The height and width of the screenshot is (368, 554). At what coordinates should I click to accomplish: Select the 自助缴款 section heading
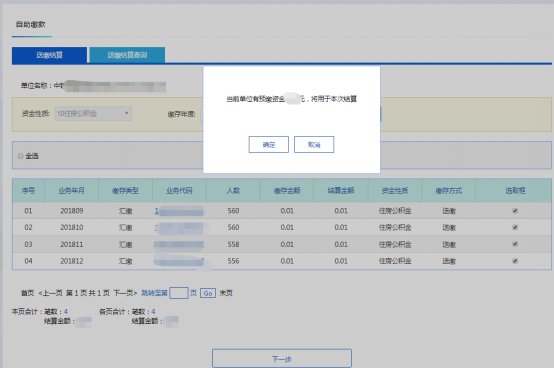coord(31,24)
